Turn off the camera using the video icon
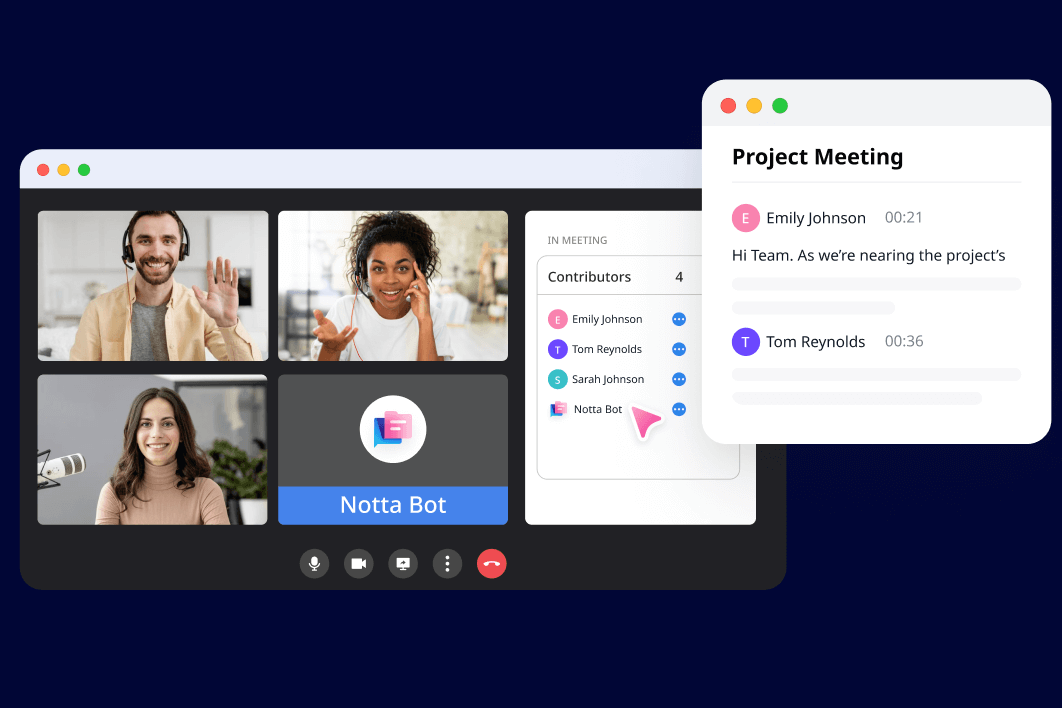 [x=358, y=563]
